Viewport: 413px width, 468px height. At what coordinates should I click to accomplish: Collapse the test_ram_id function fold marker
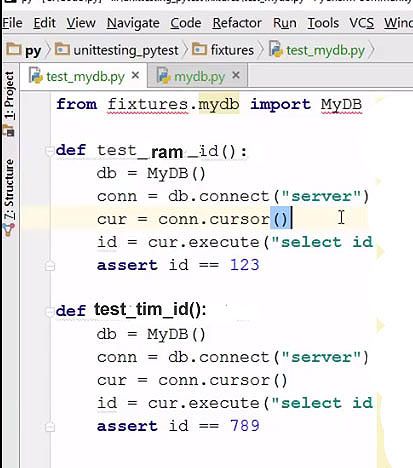(x=50, y=151)
